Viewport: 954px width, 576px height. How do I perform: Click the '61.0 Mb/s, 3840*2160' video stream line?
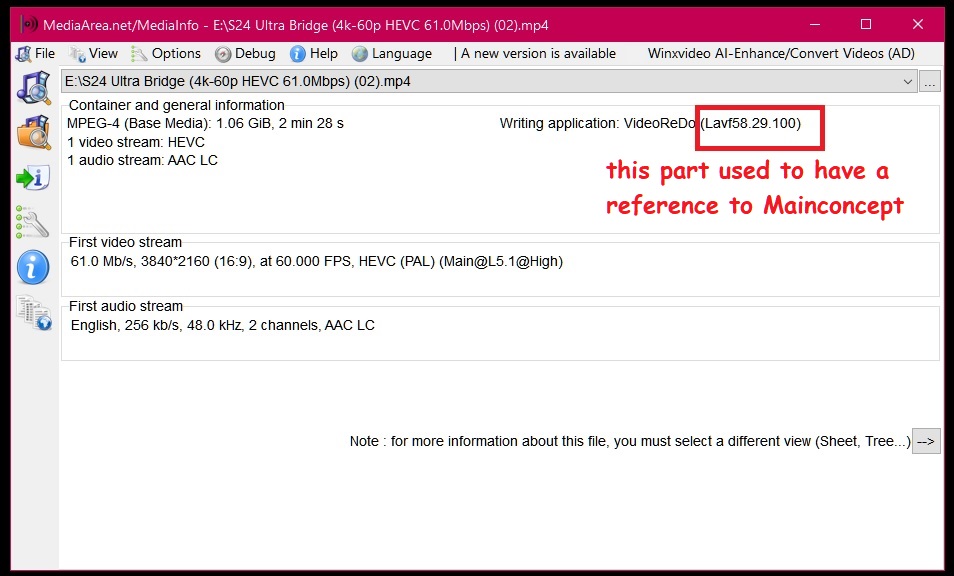(316, 262)
